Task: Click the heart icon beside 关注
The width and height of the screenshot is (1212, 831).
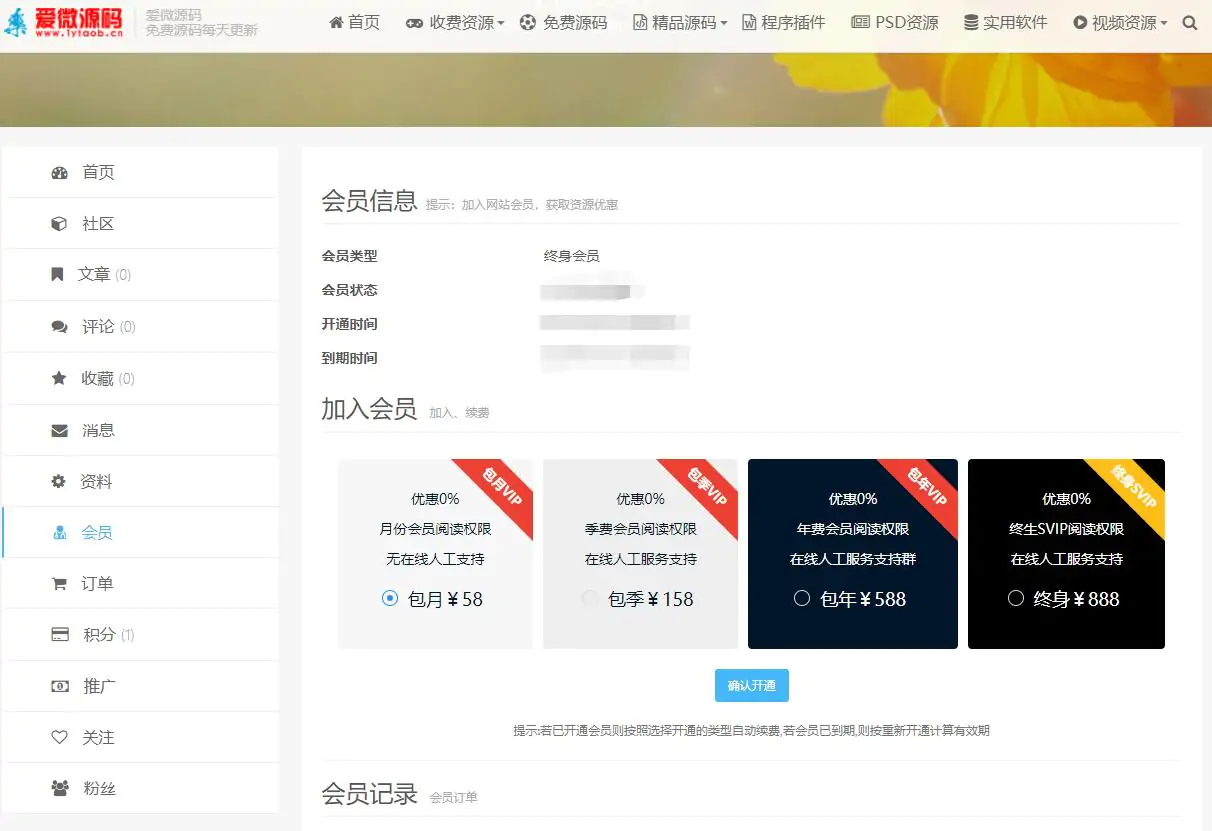Action: pos(59,737)
